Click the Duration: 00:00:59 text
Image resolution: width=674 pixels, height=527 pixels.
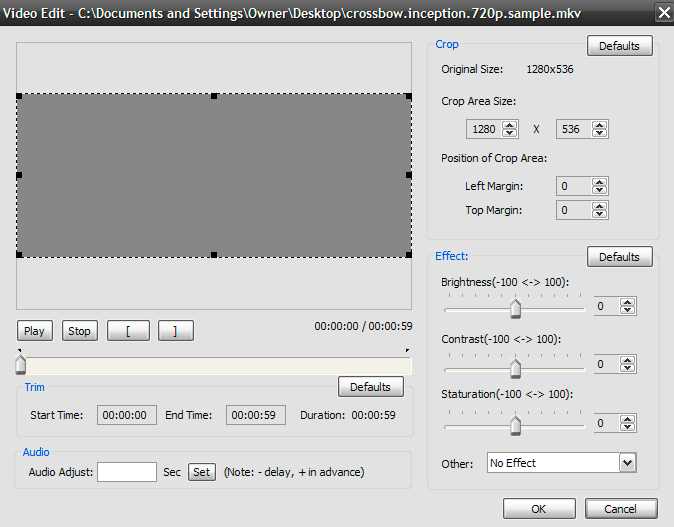pyautogui.click(x=348, y=415)
